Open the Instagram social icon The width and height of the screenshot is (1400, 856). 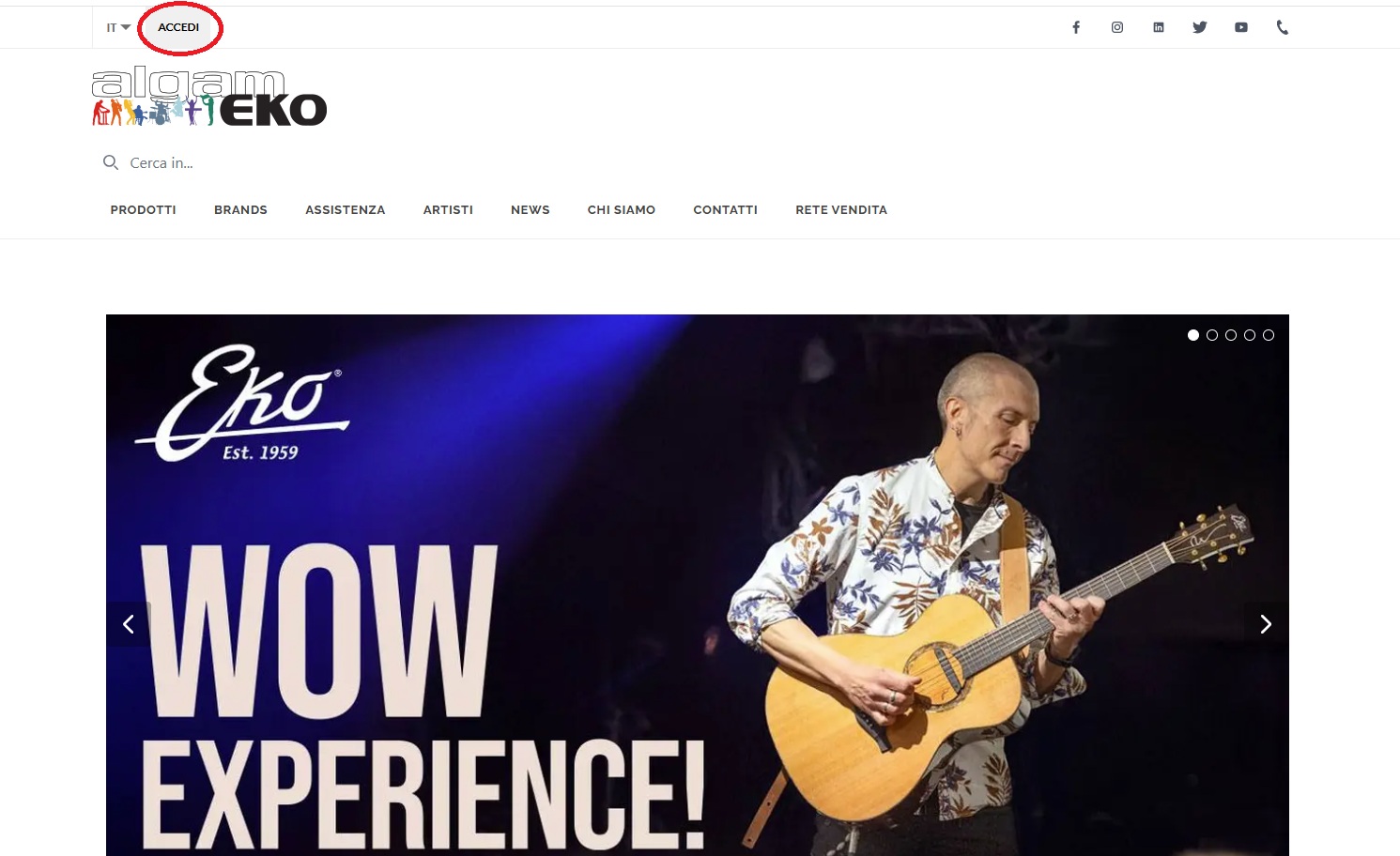tap(1117, 27)
